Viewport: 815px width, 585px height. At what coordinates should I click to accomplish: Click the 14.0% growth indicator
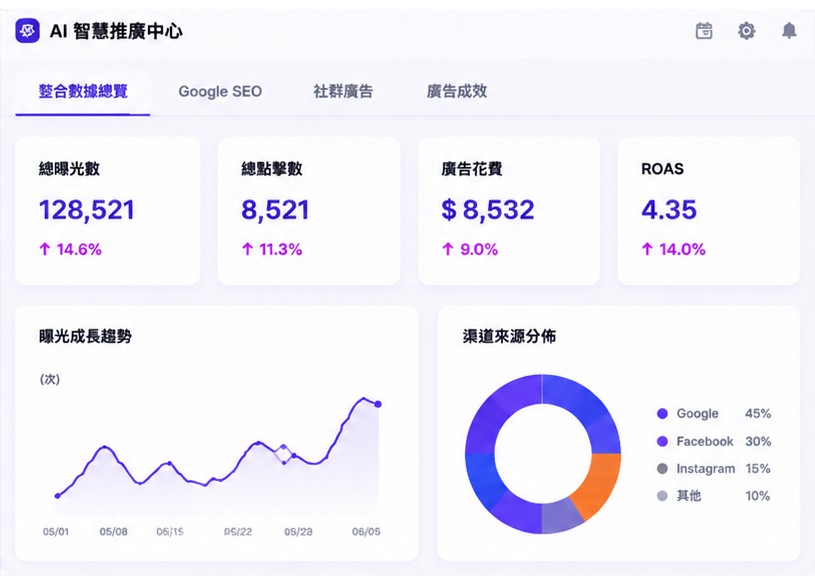(x=674, y=250)
